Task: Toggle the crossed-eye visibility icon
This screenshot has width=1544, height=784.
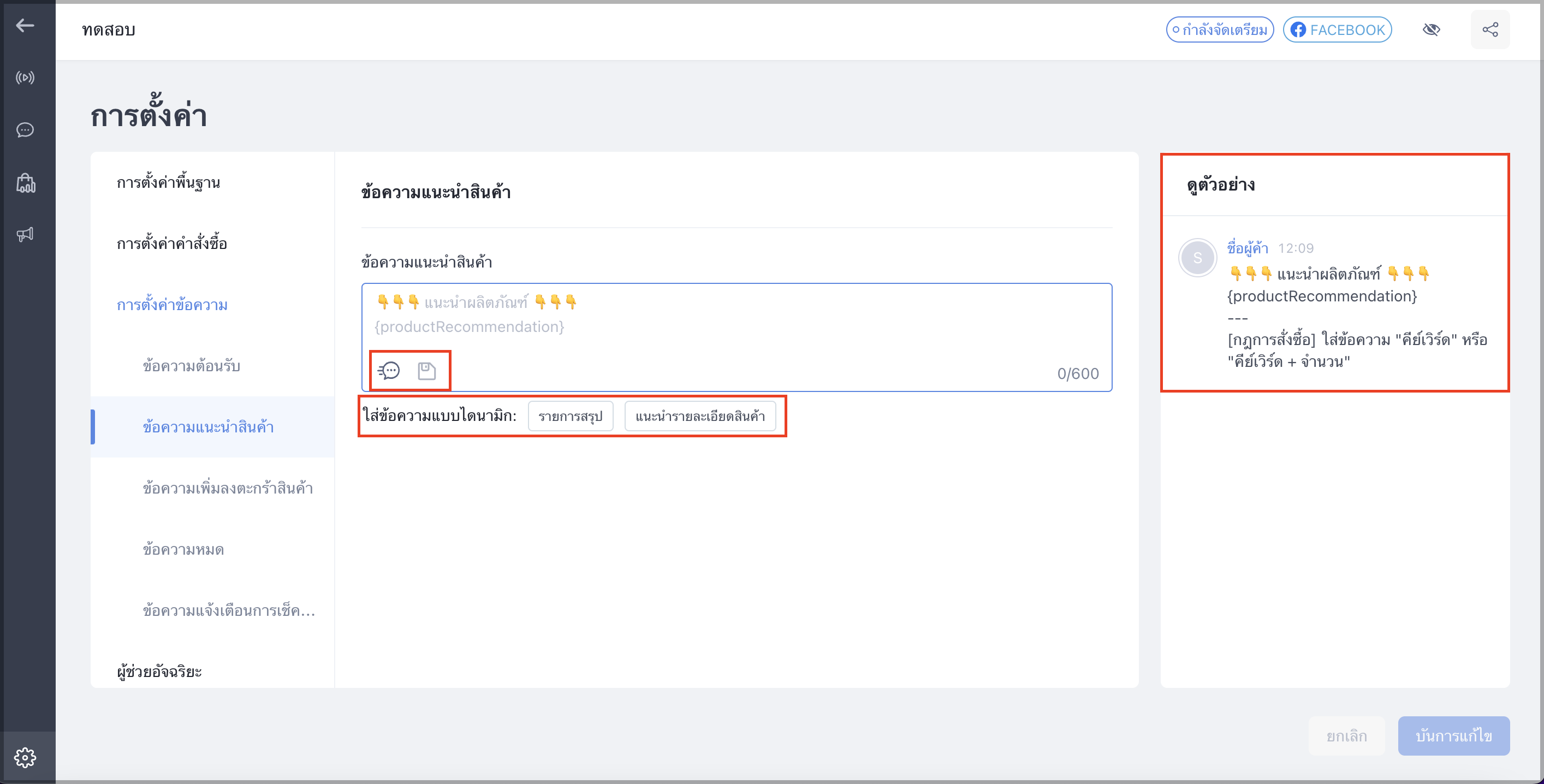Action: point(1432,29)
